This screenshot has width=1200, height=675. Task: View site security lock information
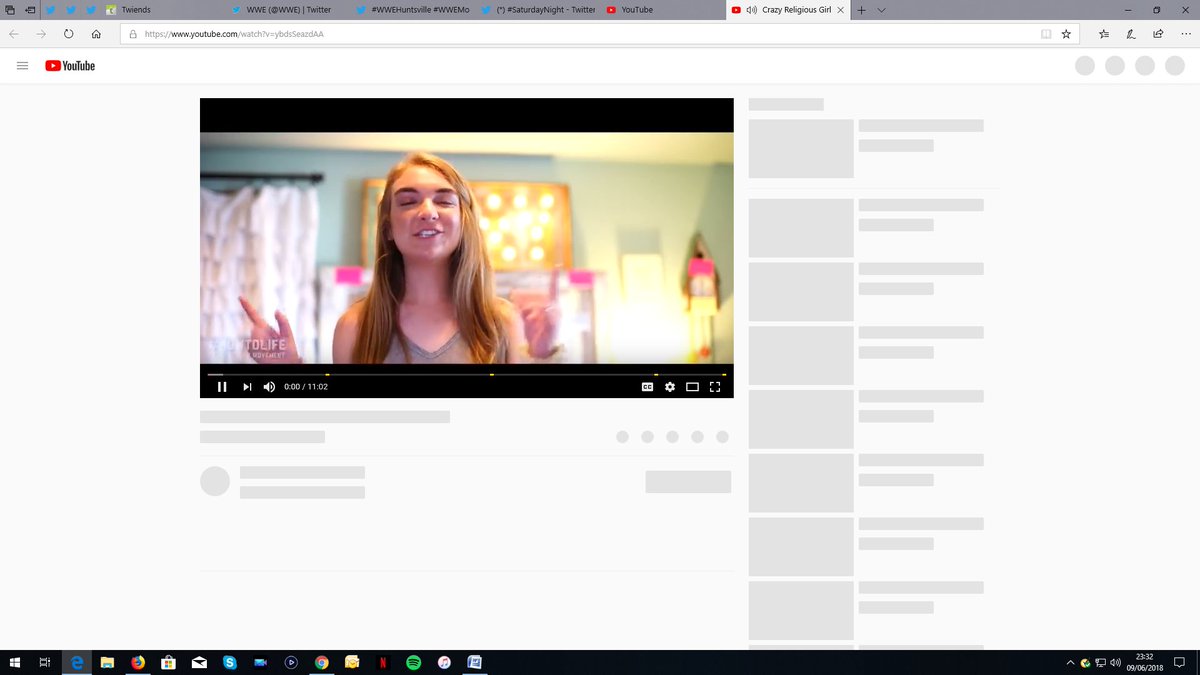[132, 33]
